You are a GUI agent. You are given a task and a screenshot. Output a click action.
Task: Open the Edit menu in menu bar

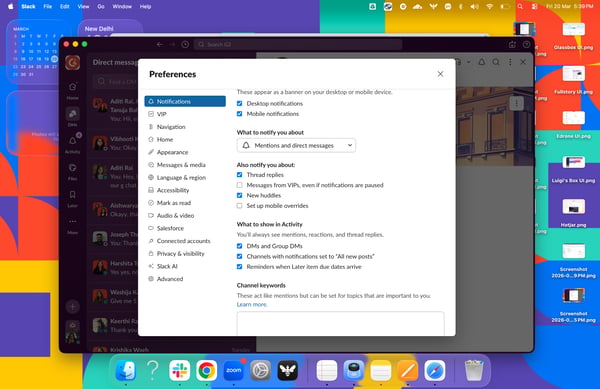click(65, 7)
